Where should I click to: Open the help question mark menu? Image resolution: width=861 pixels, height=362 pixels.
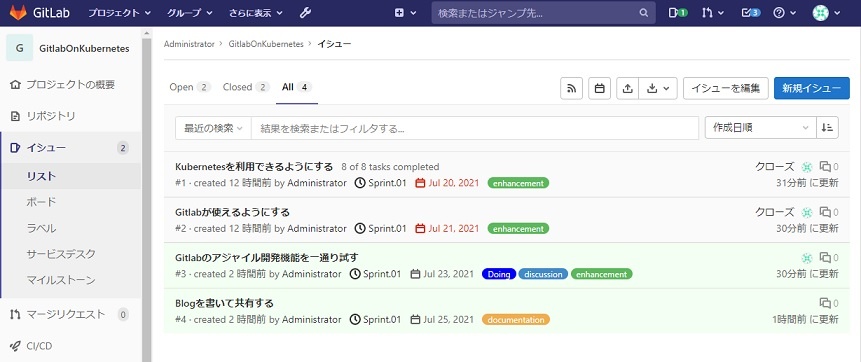coord(784,13)
